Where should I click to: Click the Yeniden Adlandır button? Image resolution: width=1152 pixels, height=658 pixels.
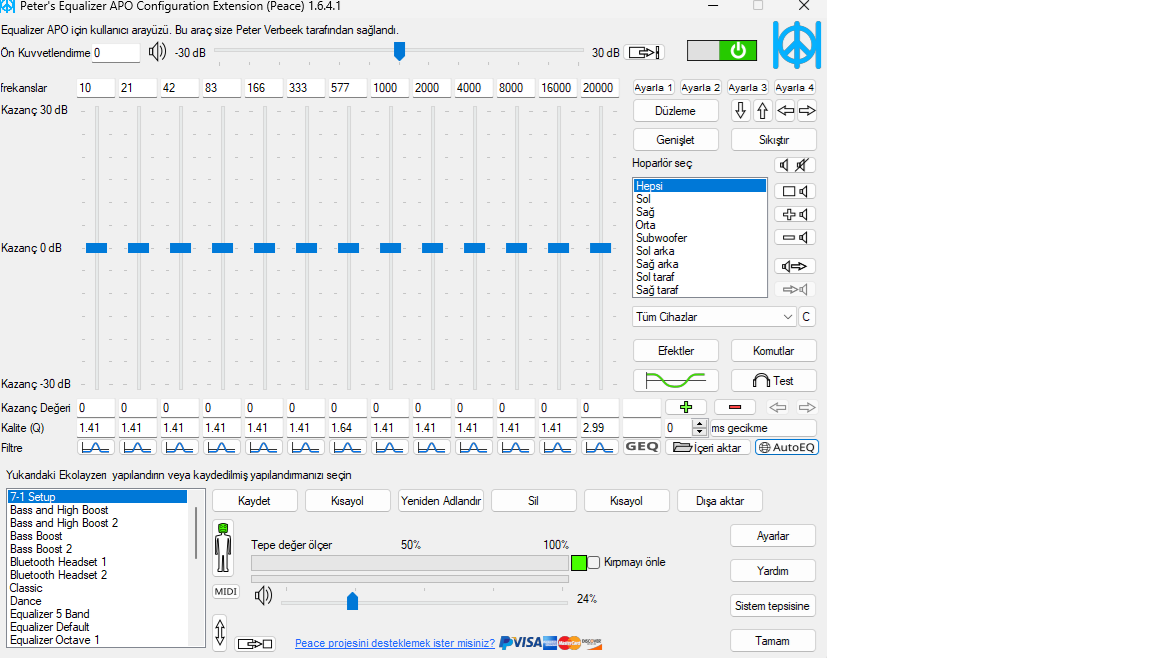pyautogui.click(x=441, y=501)
